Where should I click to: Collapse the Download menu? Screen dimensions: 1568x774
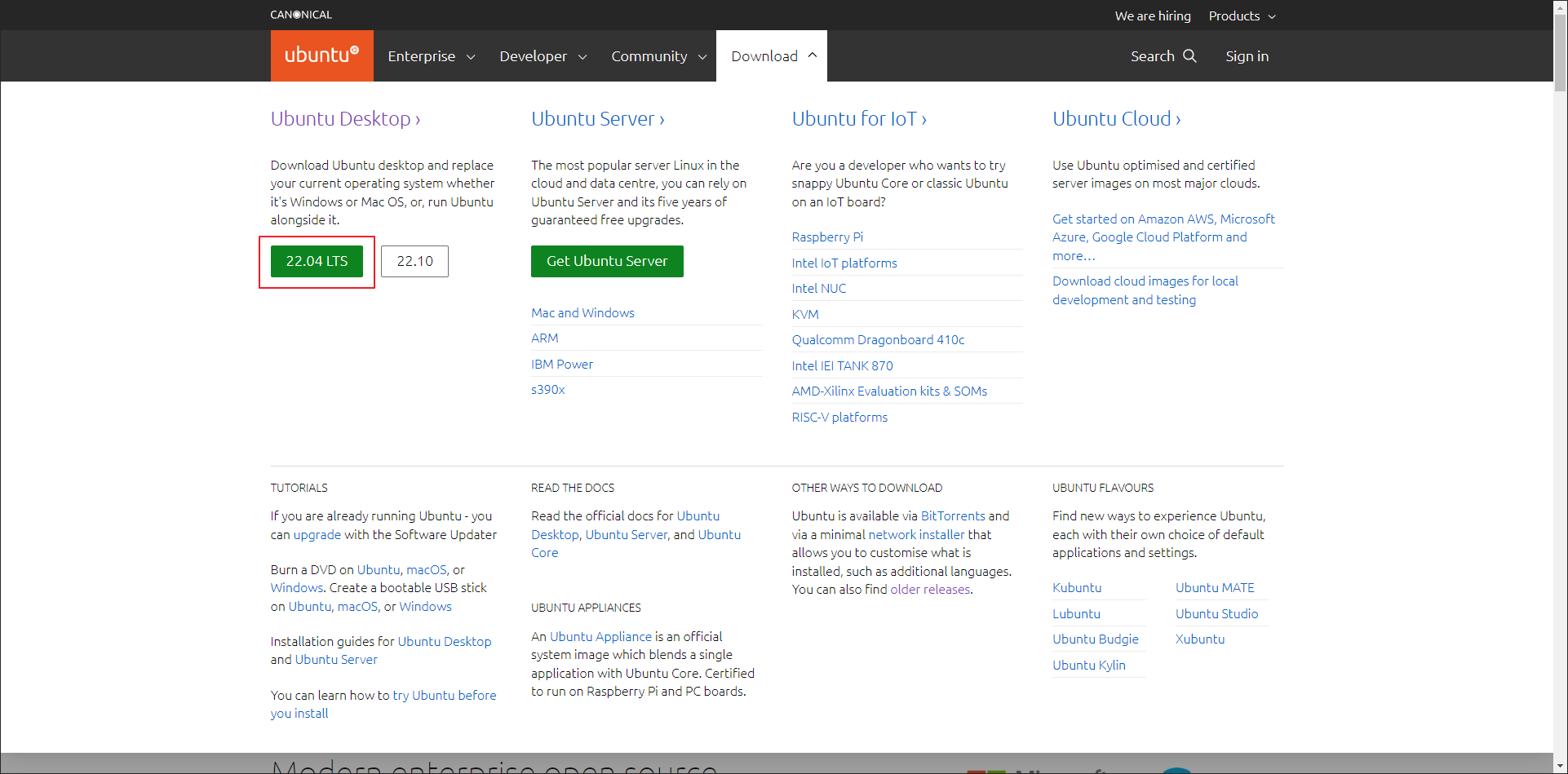point(772,55)
